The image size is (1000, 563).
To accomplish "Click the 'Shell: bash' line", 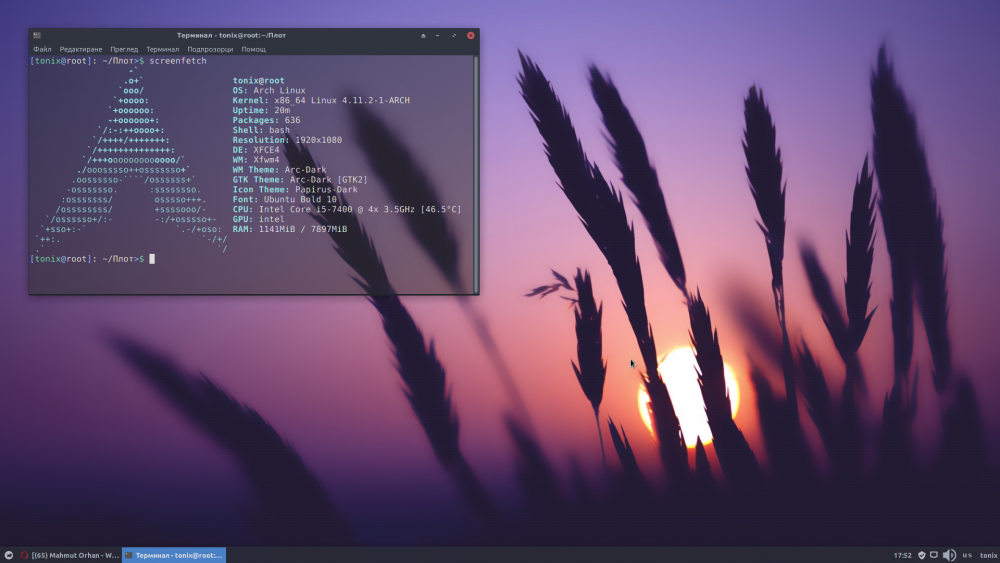I will coord(261,130).
